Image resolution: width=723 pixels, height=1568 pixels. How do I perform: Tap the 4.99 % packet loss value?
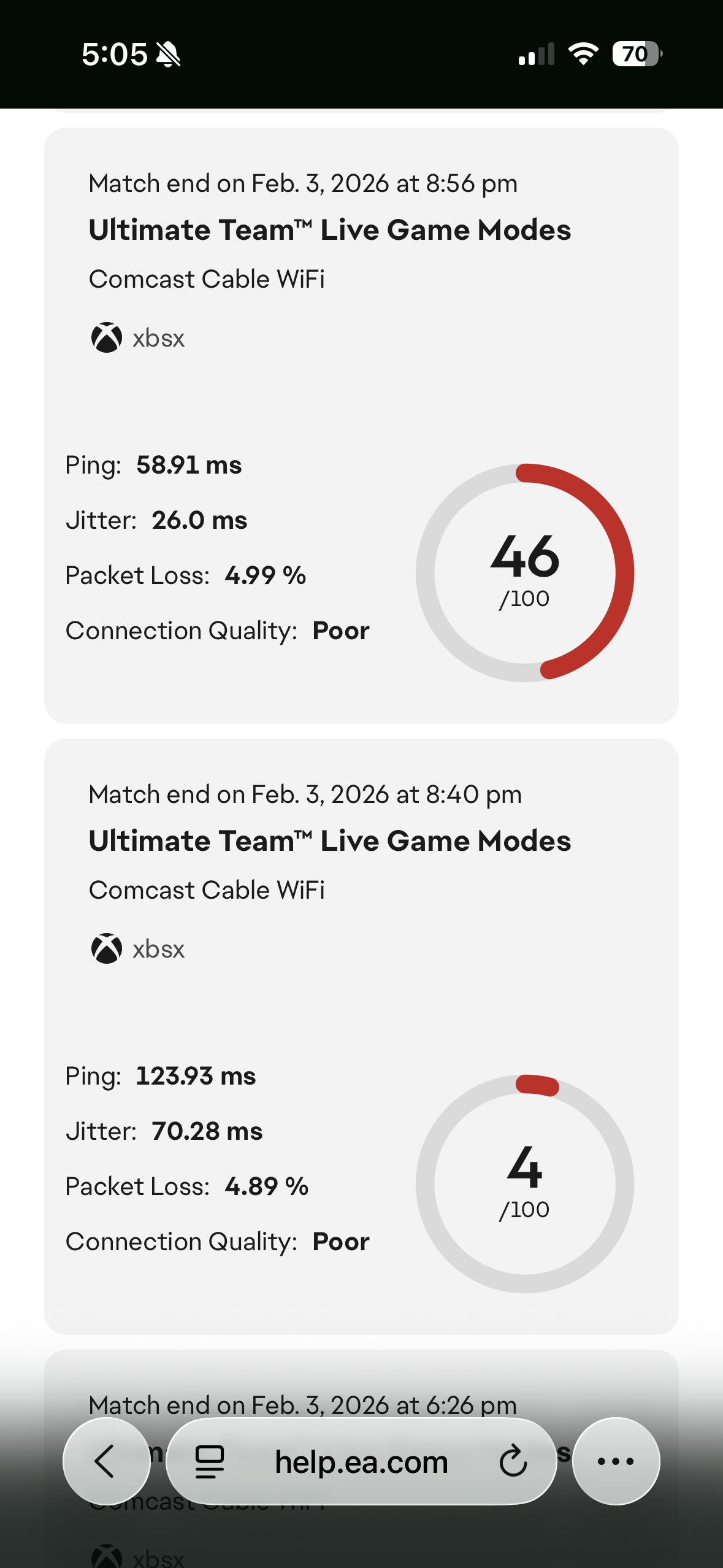pos(266,575)
